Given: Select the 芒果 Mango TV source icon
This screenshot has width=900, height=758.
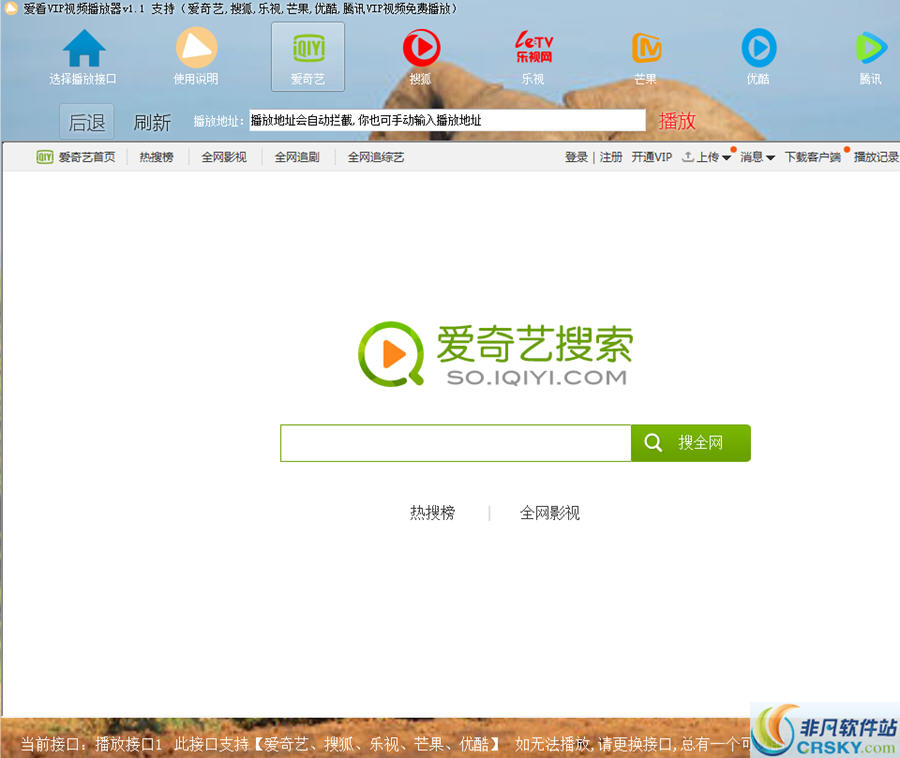Looking at the screenshot, I should point(646,48).
